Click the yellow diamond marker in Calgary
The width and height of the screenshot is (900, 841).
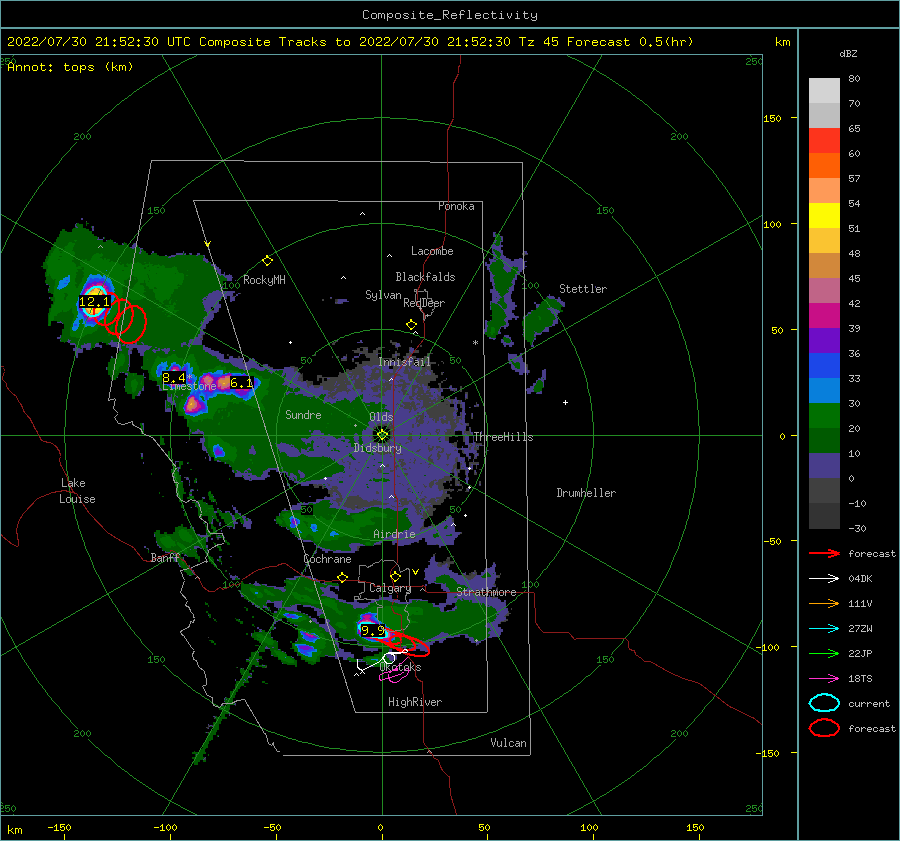395,576
